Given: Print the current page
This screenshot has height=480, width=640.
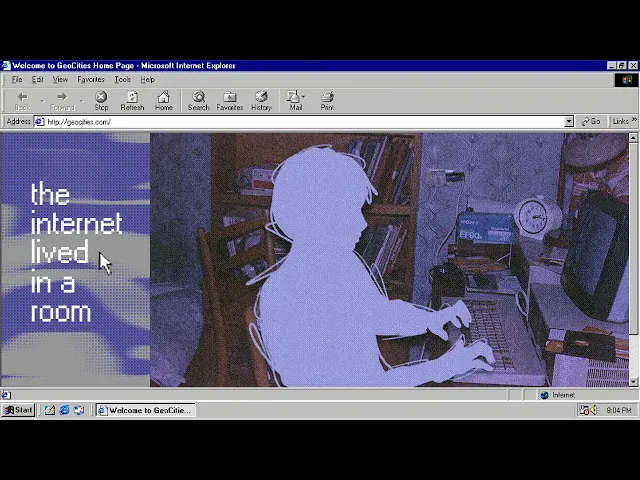Looking at the screenshot, I should coord(327,101).
